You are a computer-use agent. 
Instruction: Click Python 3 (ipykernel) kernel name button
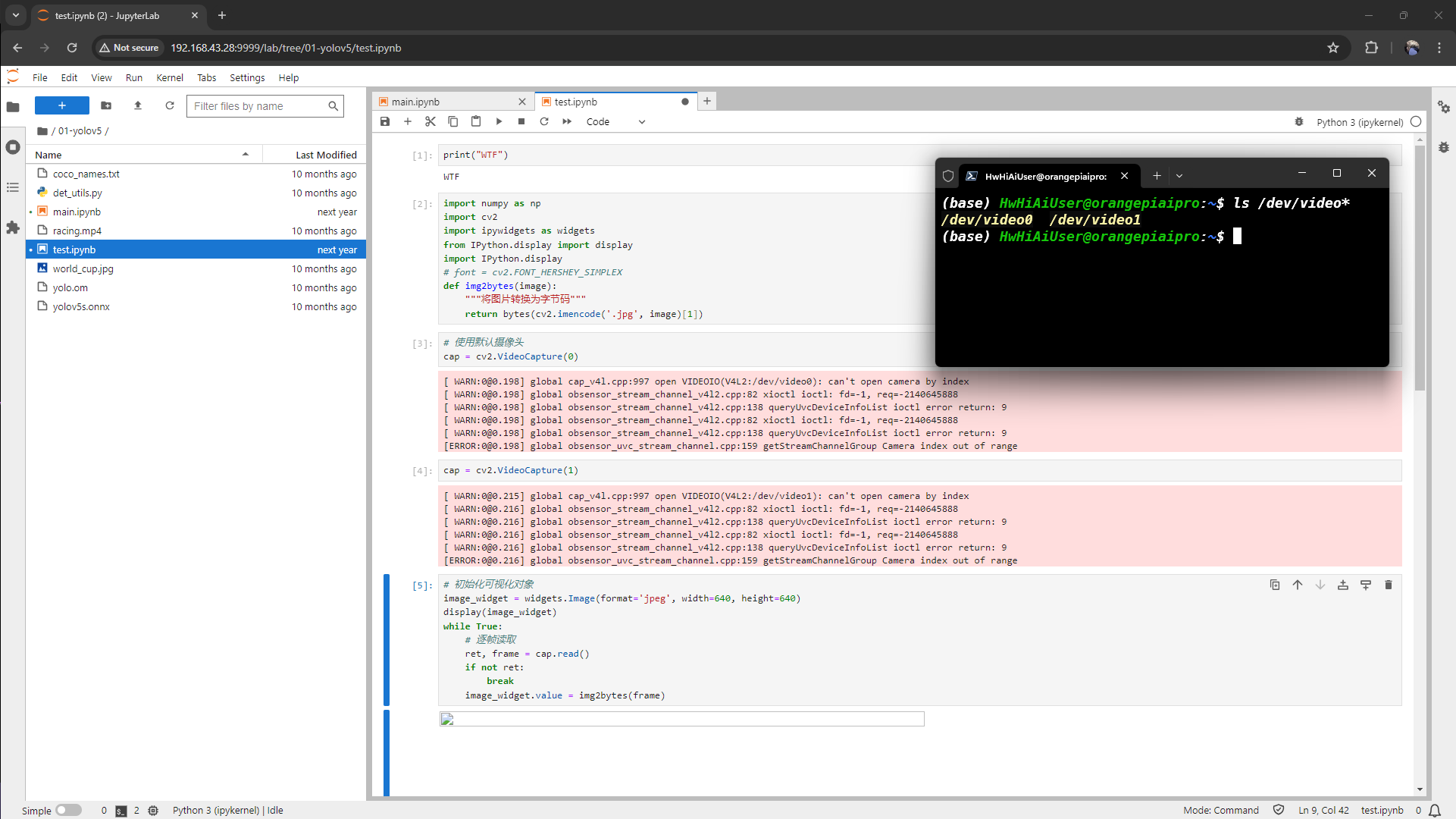1360,122
